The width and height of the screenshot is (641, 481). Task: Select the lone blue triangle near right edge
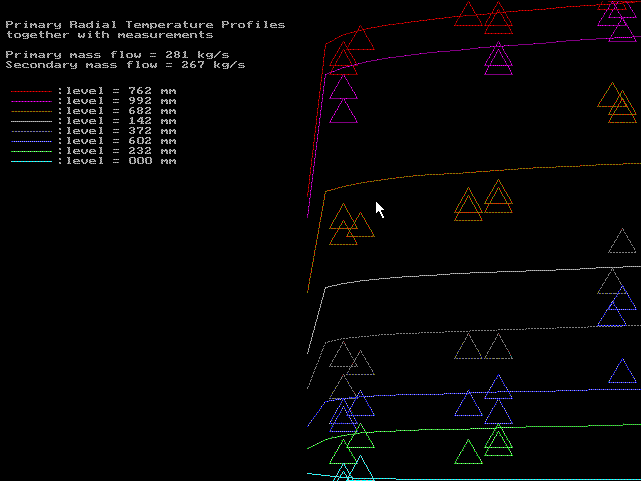pos(622,372)
